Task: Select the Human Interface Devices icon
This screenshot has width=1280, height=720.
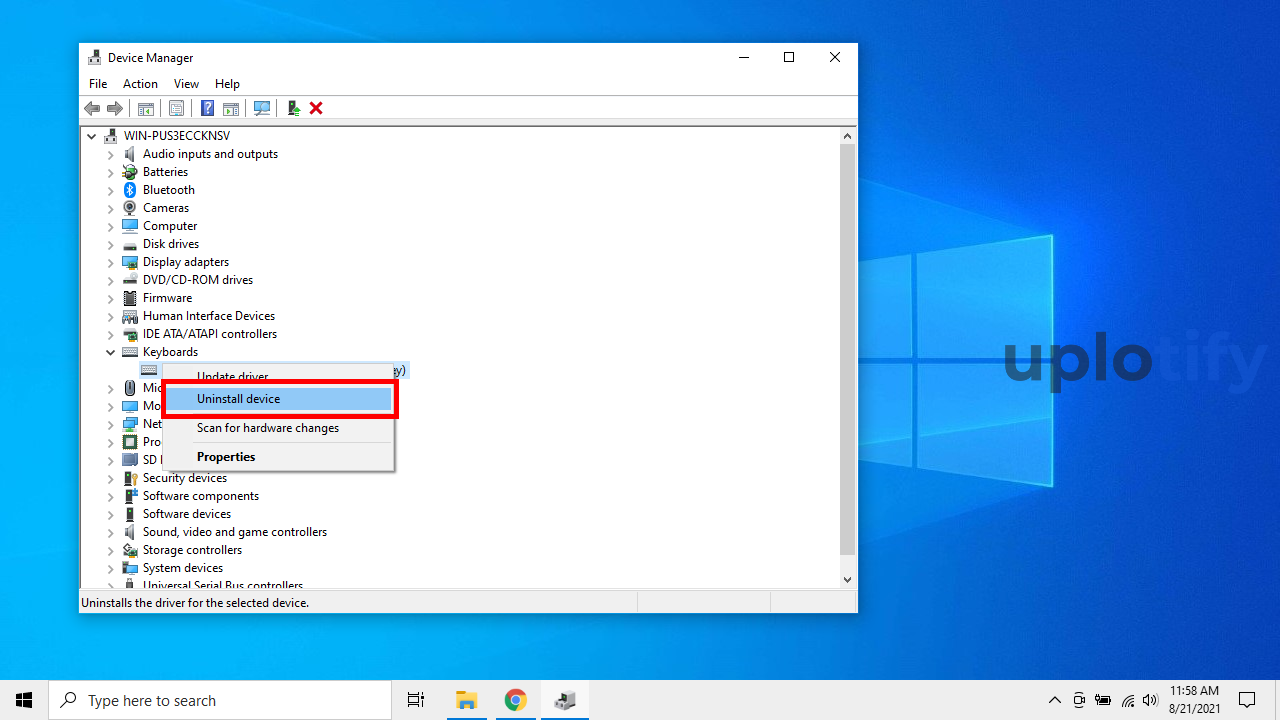Action: point(130,316)
